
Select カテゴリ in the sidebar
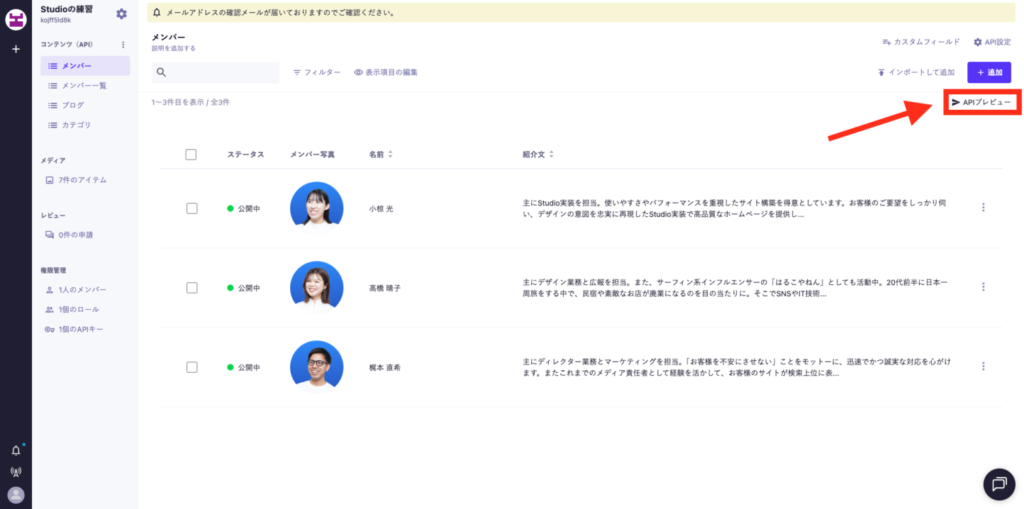[76, 125]
